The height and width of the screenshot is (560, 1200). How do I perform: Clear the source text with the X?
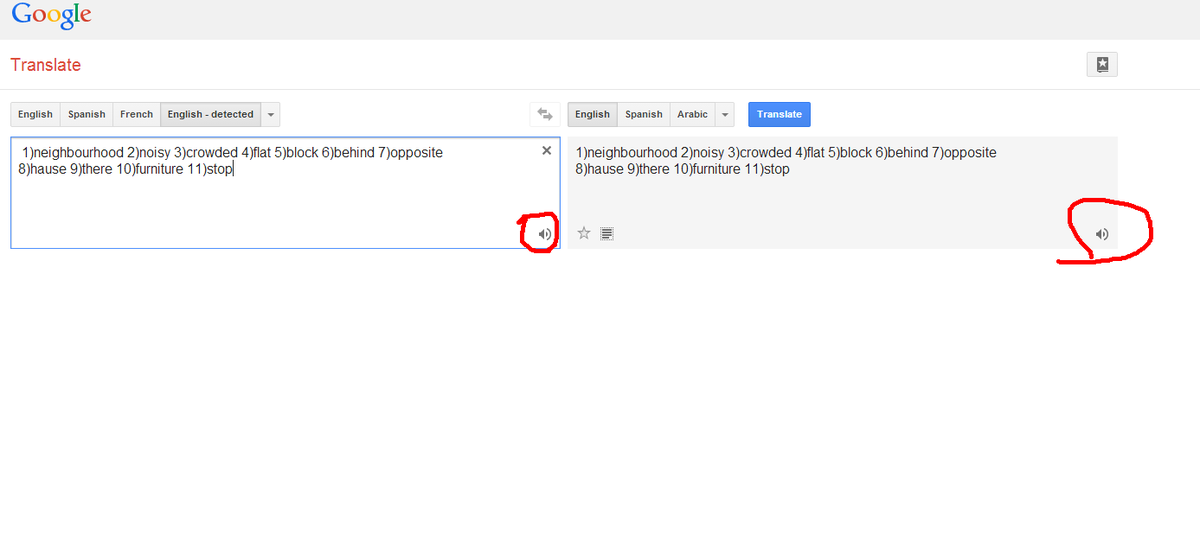click(x=546, y=150)
